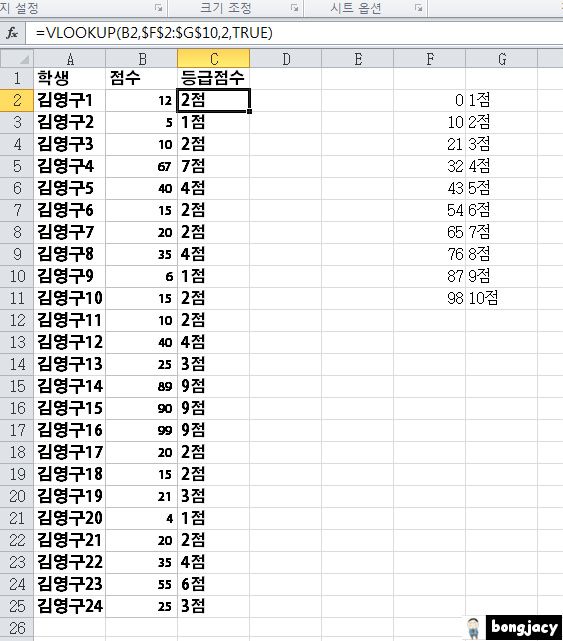
Task: Click lookup table cell with value 76
Action: click(430, 254)
